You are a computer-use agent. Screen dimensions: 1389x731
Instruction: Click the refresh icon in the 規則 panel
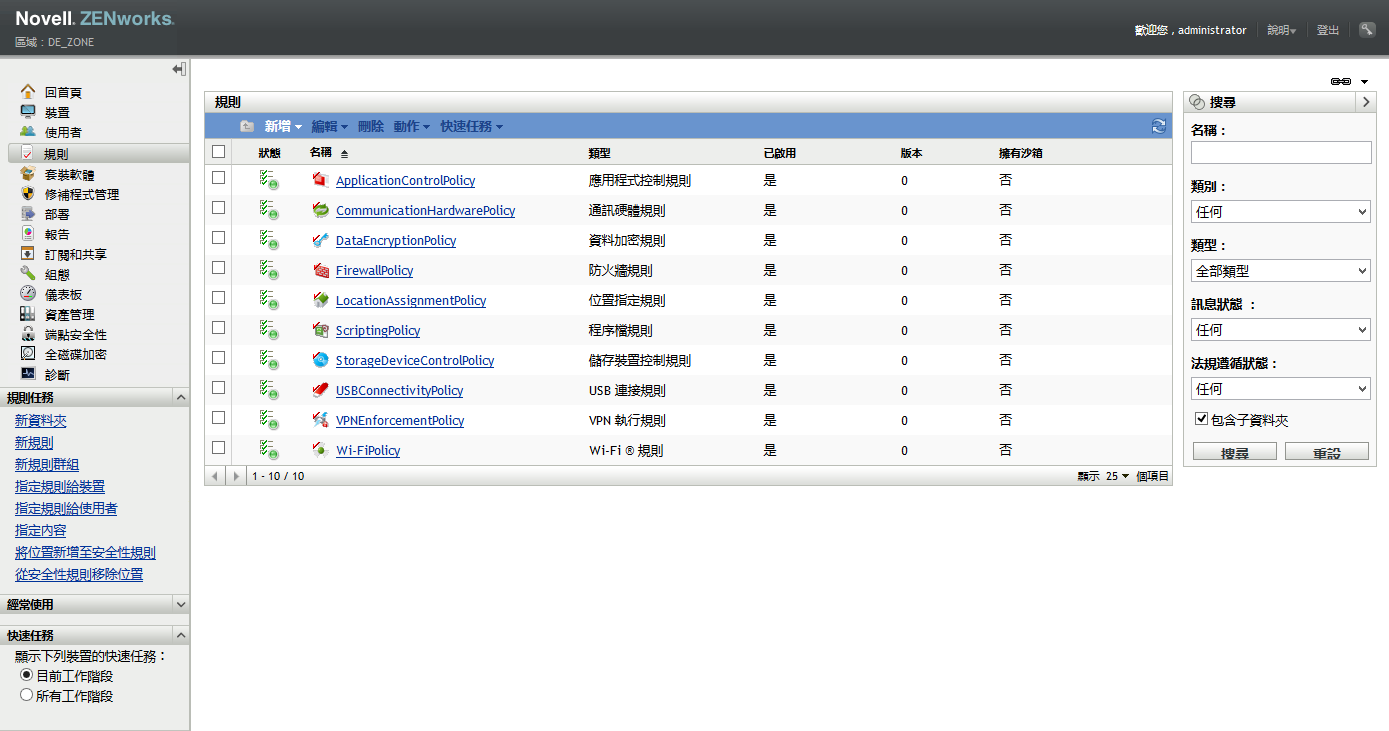click(1159, 126)
